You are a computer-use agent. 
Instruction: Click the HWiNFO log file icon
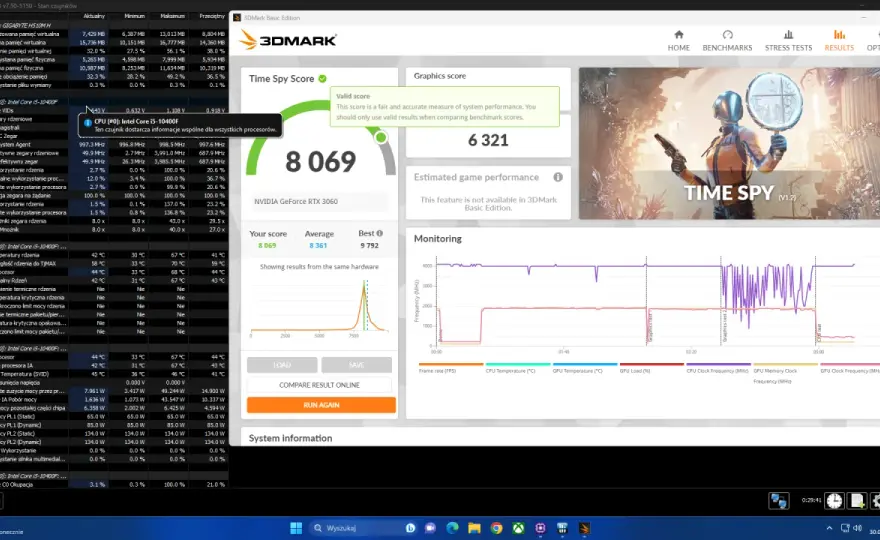tap(856, 501)
